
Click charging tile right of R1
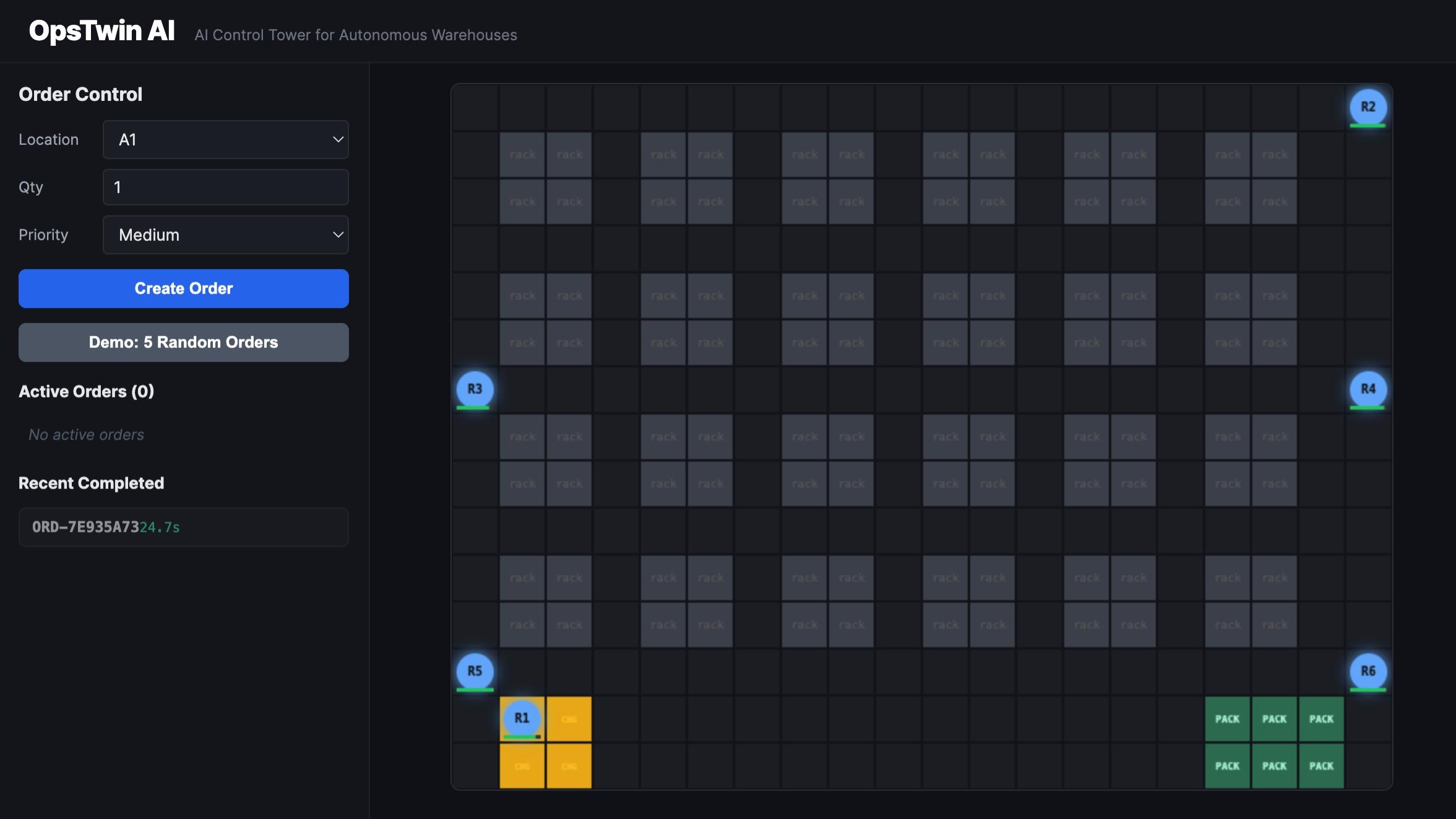pos(569,719)
